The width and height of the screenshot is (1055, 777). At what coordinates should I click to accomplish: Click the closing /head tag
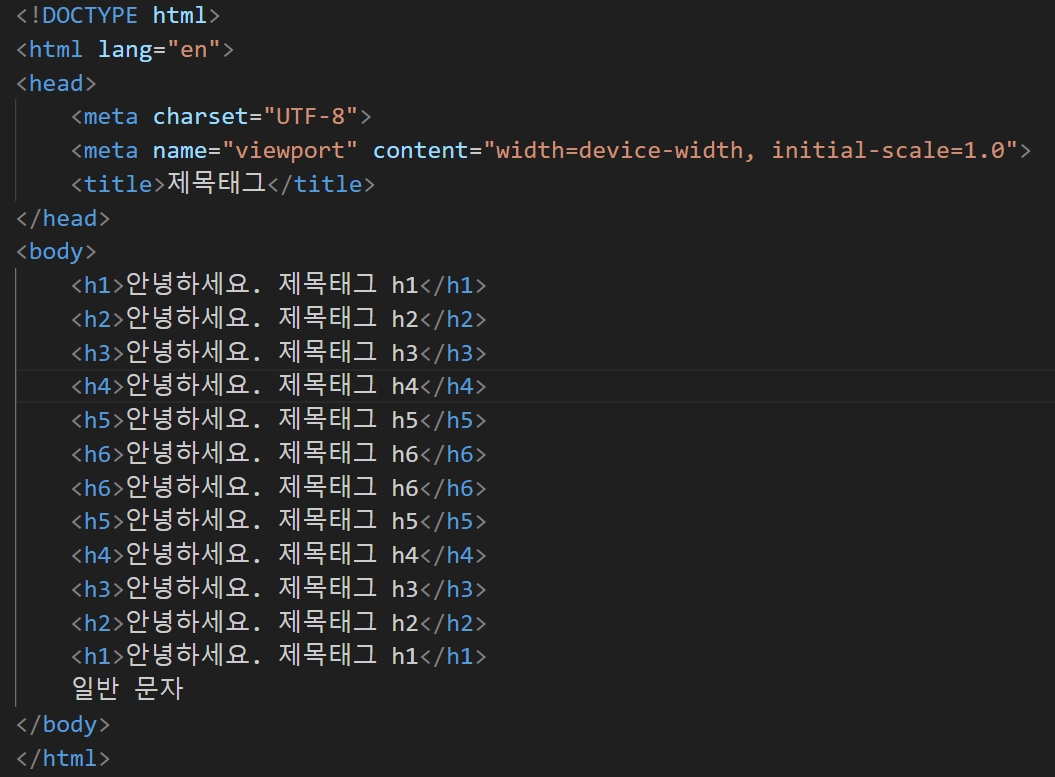click(63, 218)
